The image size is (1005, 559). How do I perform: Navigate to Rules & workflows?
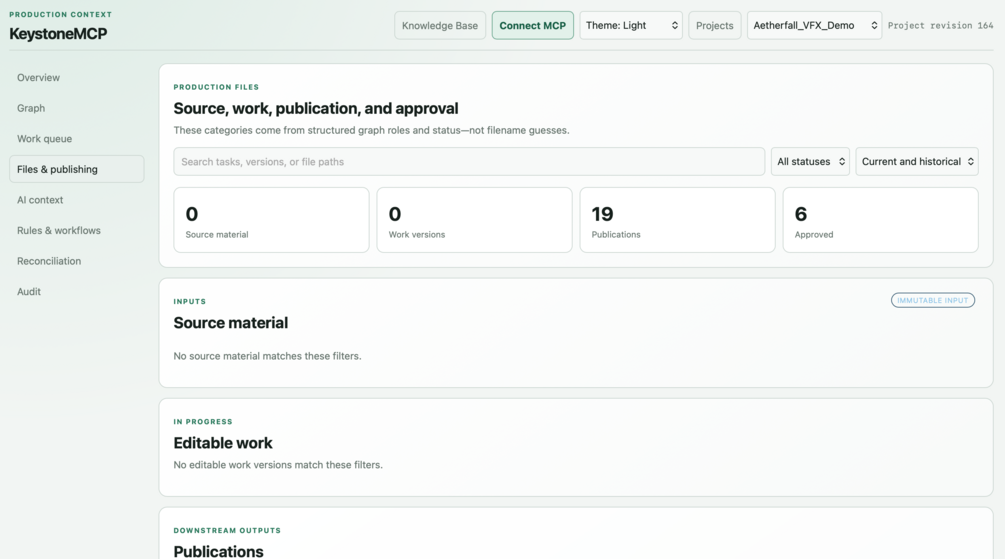[76, 230]
